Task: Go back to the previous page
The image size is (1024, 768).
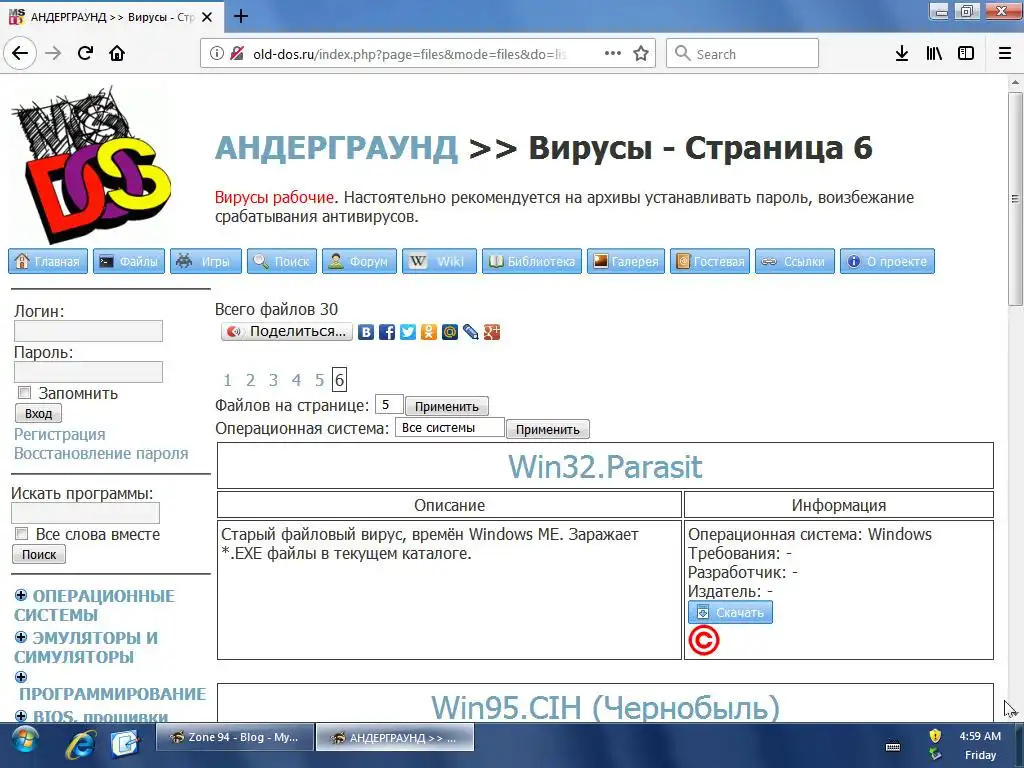Action: 20,53
